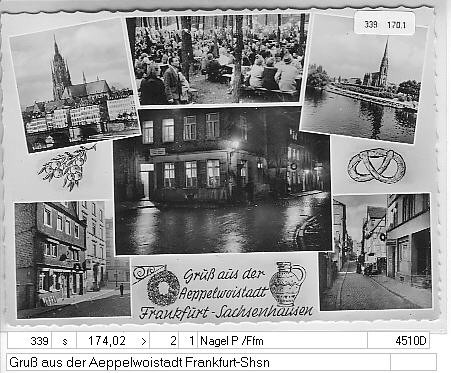Viewport: 451px width, 373px height.
Task: Click the 'Gruß aus der Aeppelwoistadt' banner text
Action: (x=224, y=284)
